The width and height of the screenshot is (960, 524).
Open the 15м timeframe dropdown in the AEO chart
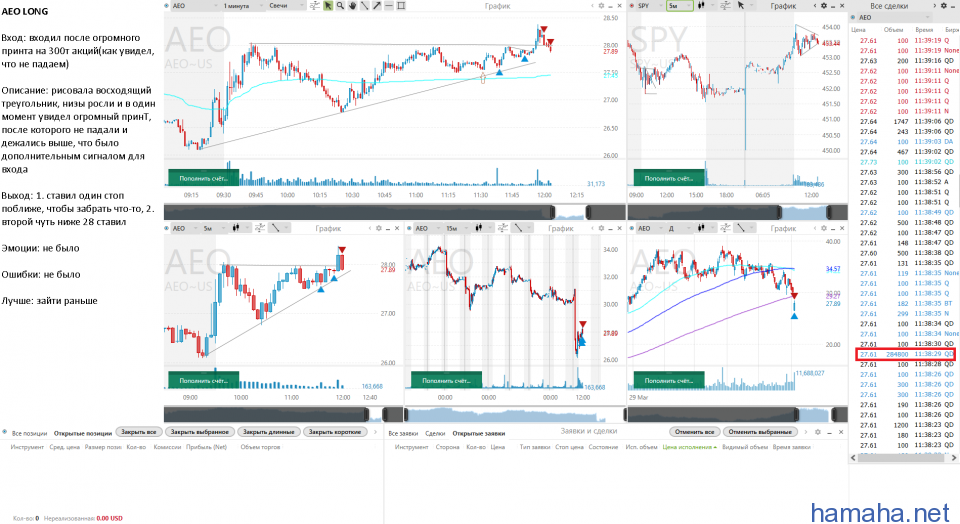[x=457, y=228]
